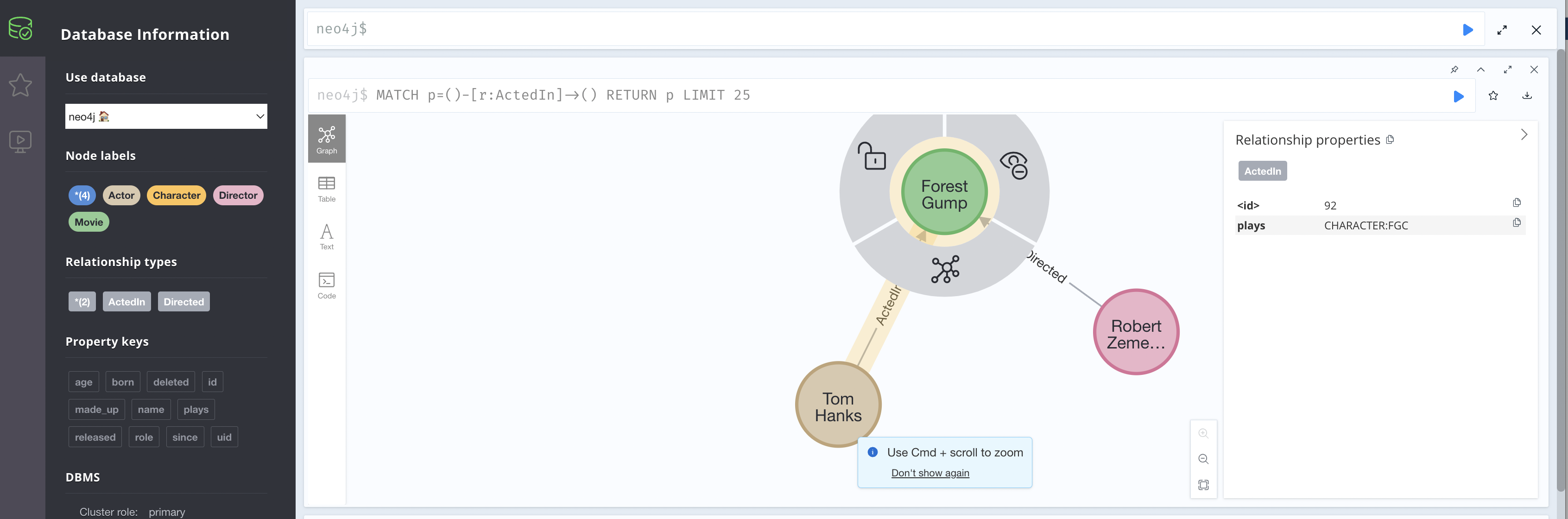Save query to favorites star
1568x519 pixels.
(x=1493, y=95)
